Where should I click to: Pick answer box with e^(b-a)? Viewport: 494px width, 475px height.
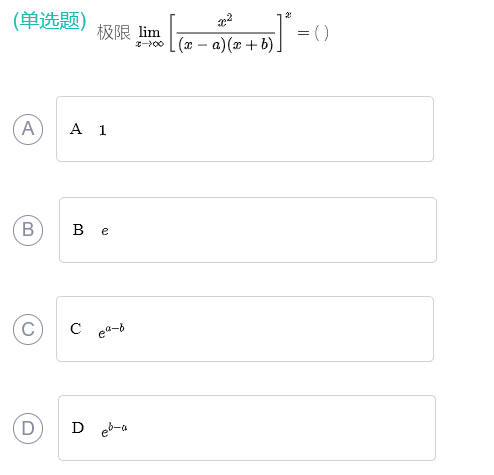(247, 428)
